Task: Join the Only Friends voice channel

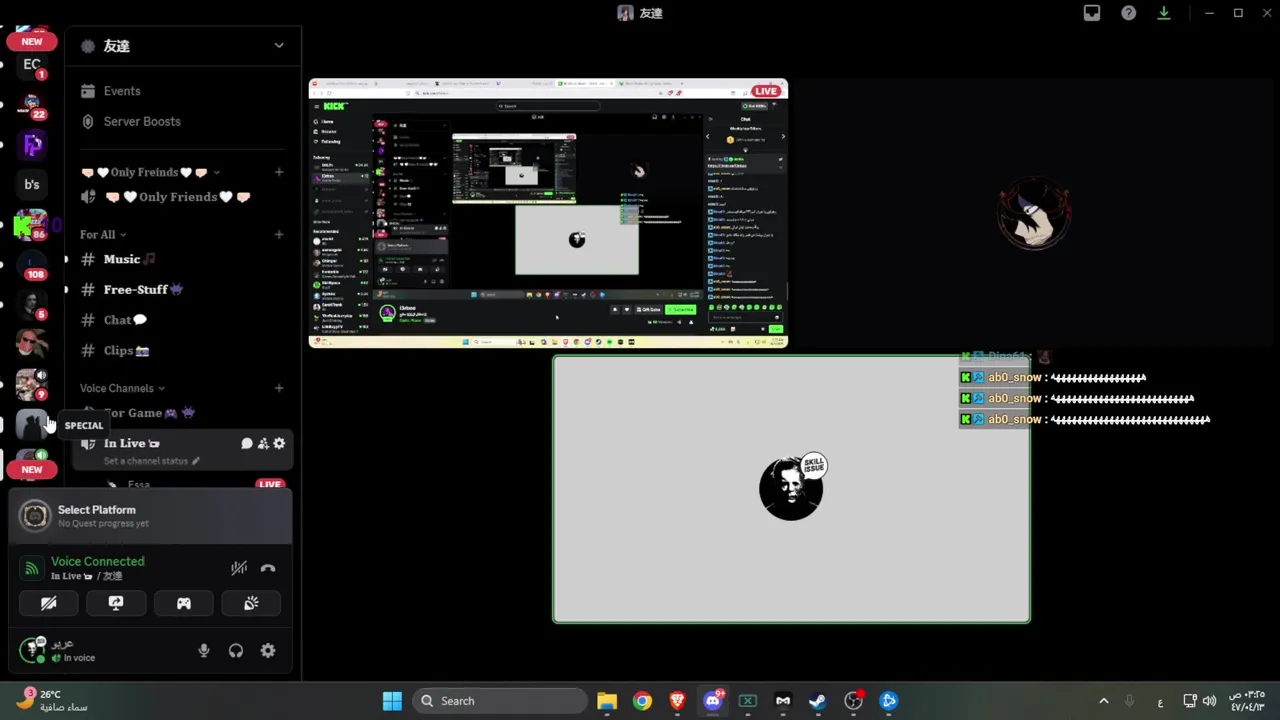Action: coord(183,197)
